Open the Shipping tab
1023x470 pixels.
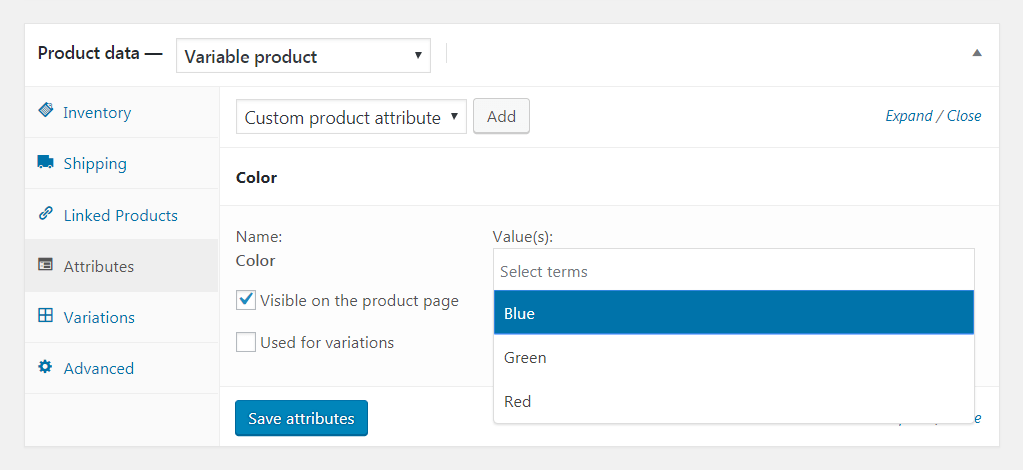95,163
